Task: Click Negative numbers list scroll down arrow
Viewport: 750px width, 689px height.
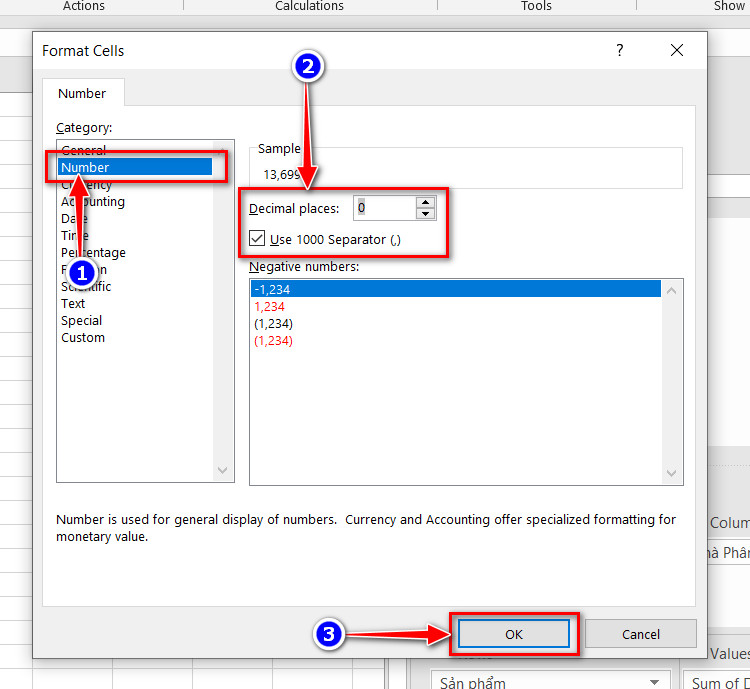Action: tap(672, 473)
